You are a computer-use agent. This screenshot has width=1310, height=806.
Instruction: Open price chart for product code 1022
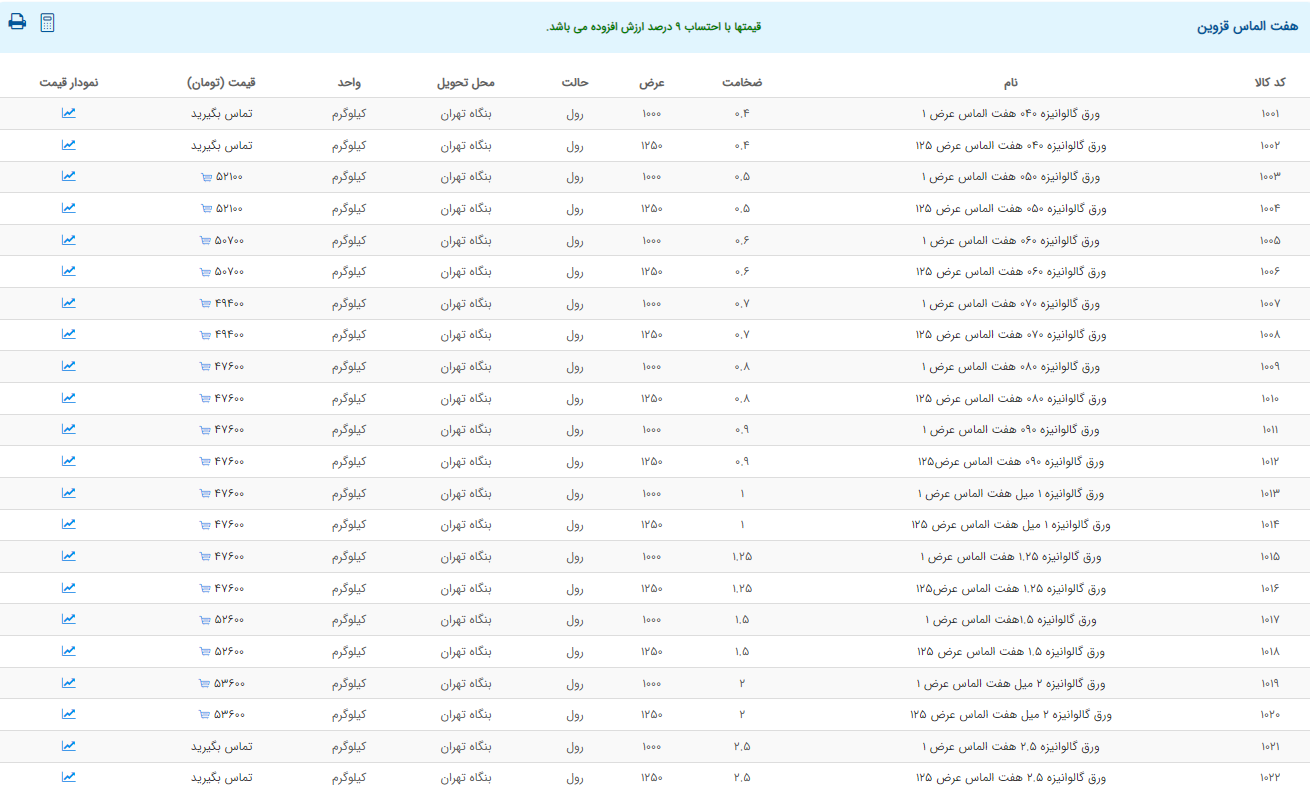coord(68,777)
